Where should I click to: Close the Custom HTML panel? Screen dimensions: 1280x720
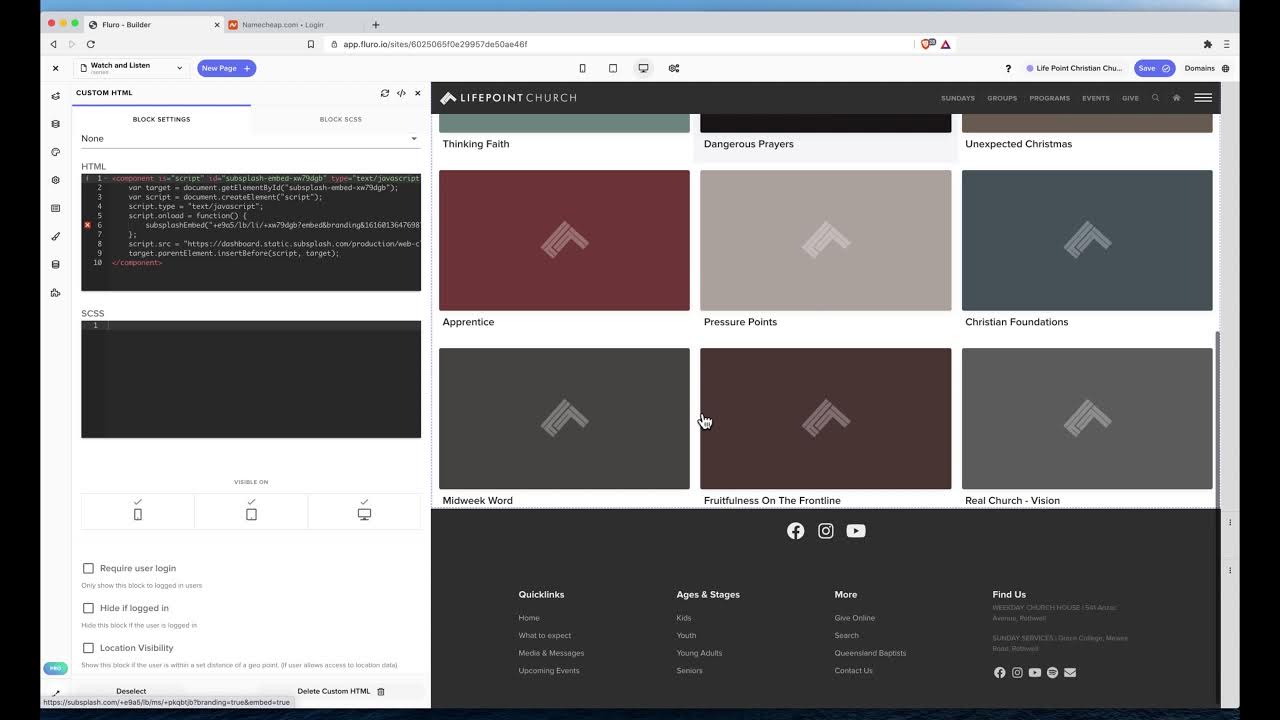418,93
